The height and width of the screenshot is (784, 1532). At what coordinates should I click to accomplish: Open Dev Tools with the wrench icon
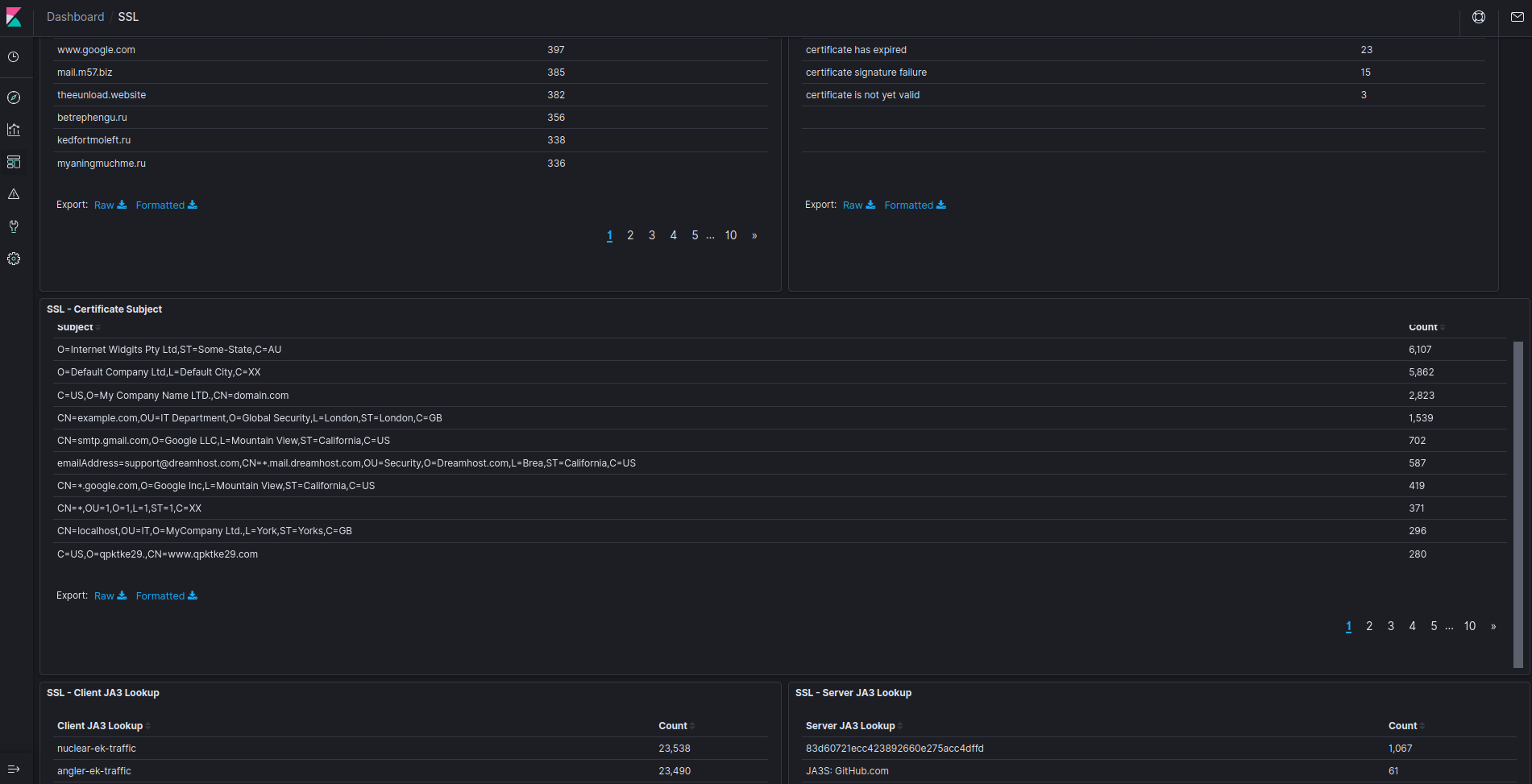(x=14, y=226)
